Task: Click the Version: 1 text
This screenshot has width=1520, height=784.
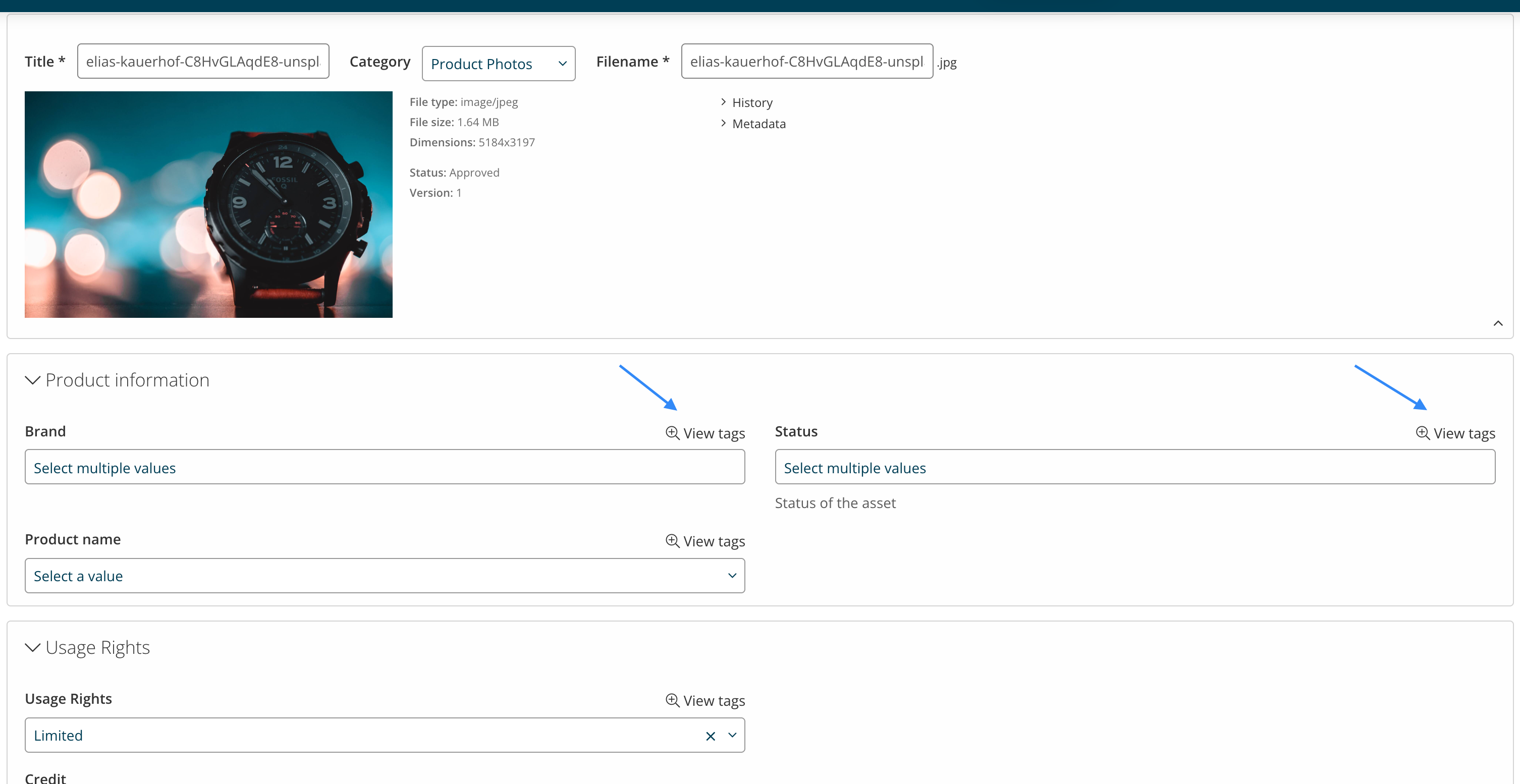Action: (436, 193)
